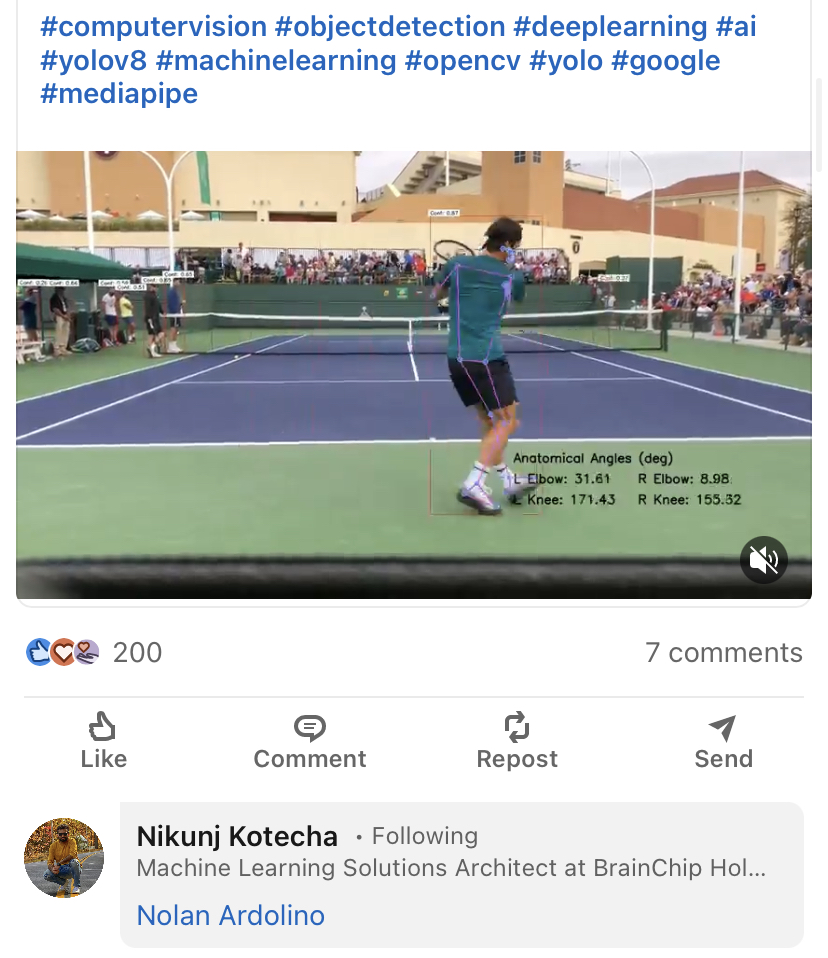Click the red heart reaction icon
This screenshot has height=958, width=828.
point(63,652)
